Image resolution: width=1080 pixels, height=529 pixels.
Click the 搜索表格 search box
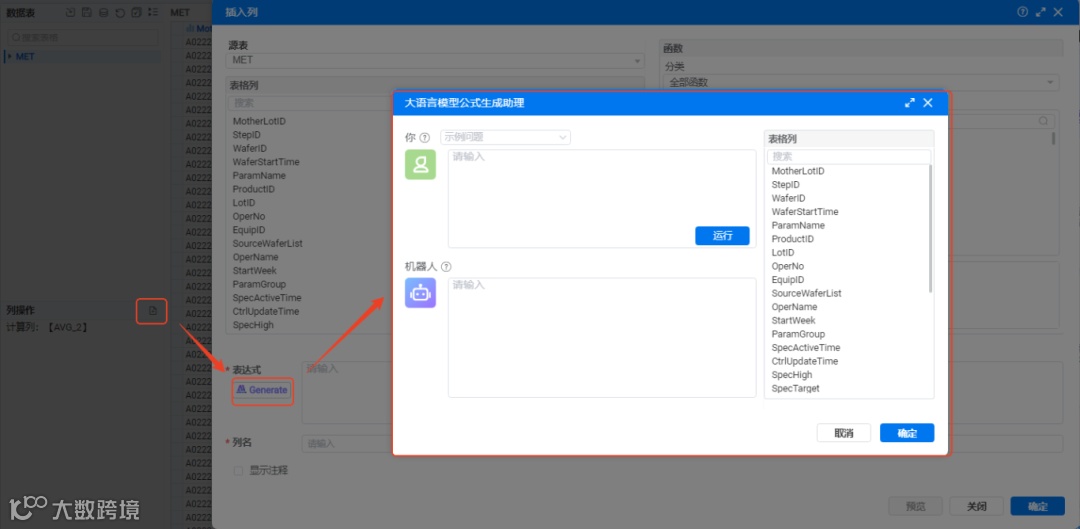point(83,37)
